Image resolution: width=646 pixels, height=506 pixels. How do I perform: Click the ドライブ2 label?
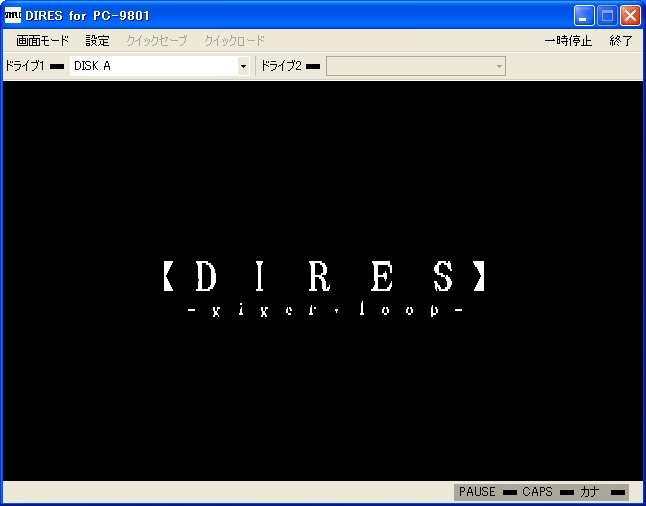click(x=281, y=66)
